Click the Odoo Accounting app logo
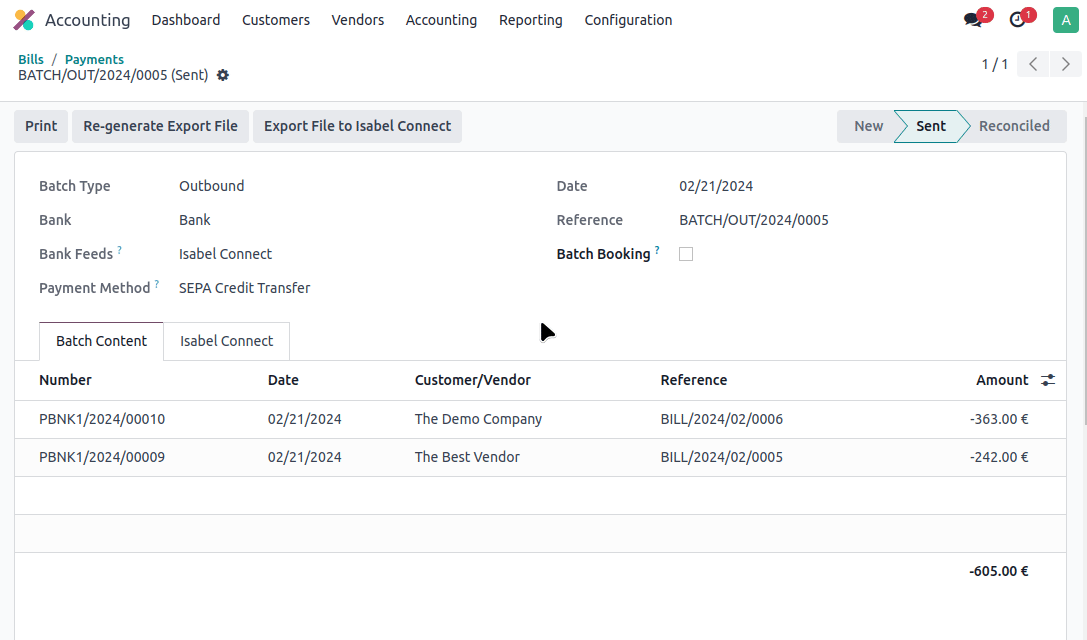The height and width of the screenshot is (640, 1087). [24, 20]
